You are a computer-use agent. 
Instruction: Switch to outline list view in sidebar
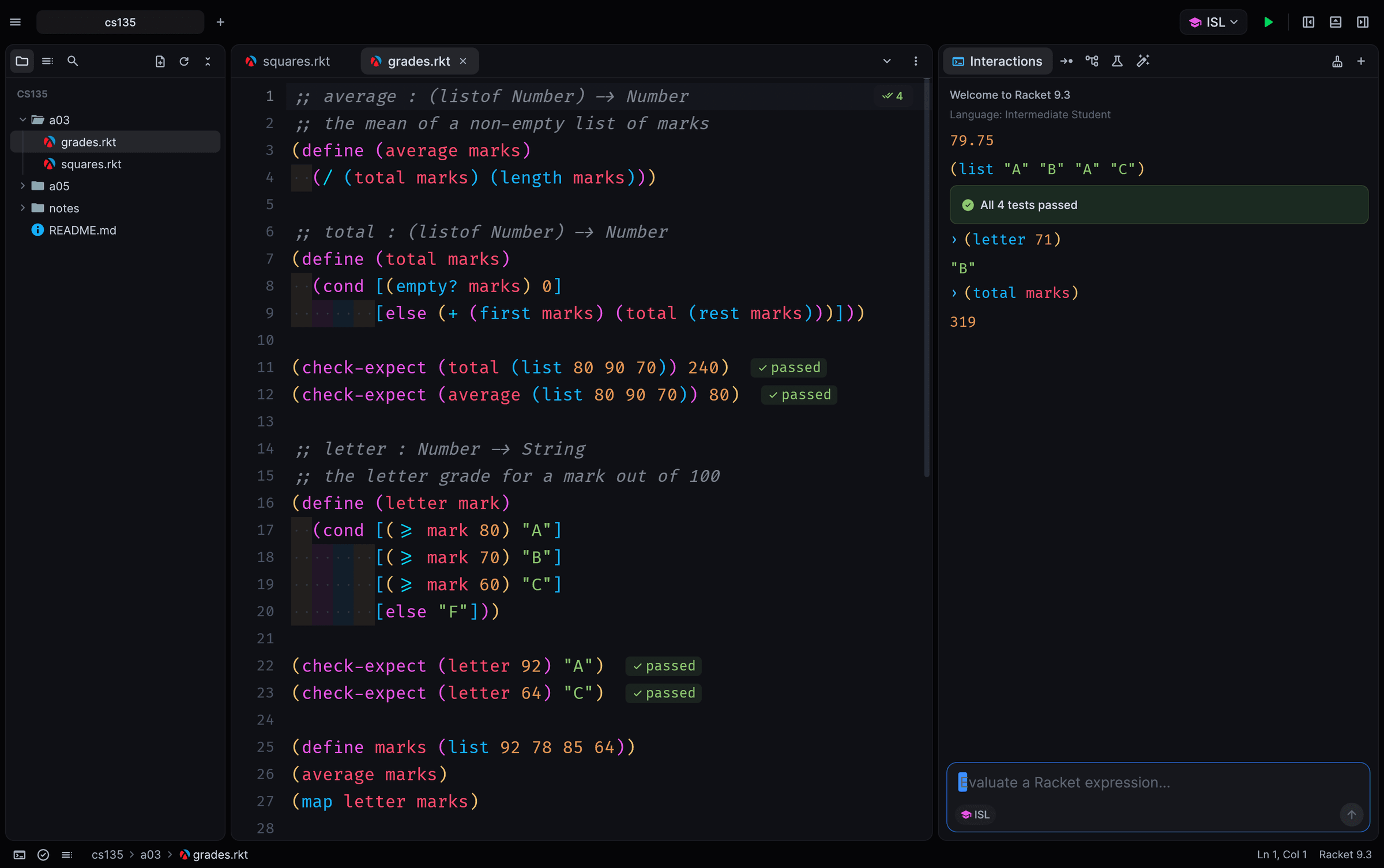[47, 61]
